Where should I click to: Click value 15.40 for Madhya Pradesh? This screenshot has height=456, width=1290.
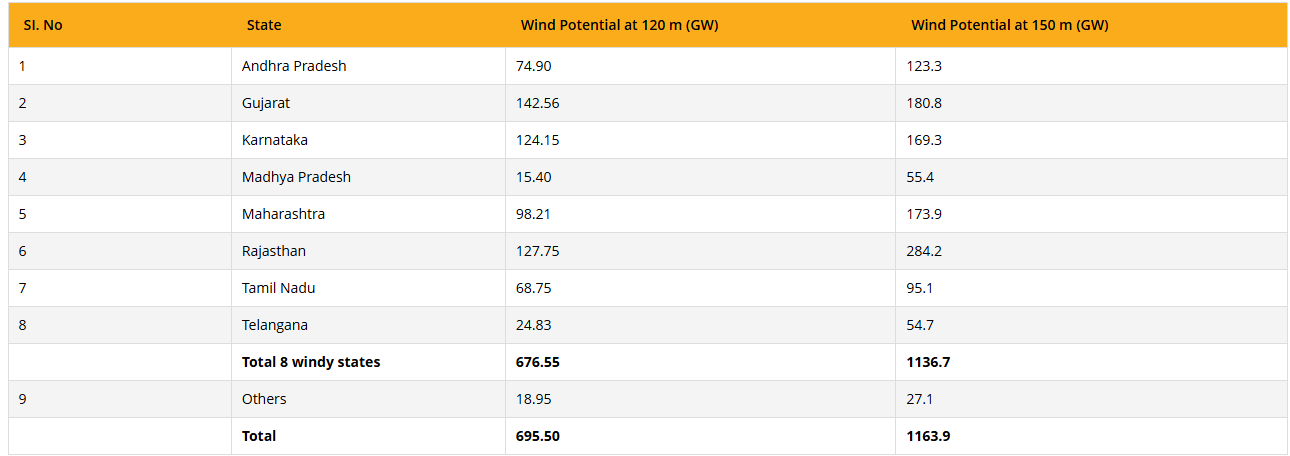click(533, 177)
